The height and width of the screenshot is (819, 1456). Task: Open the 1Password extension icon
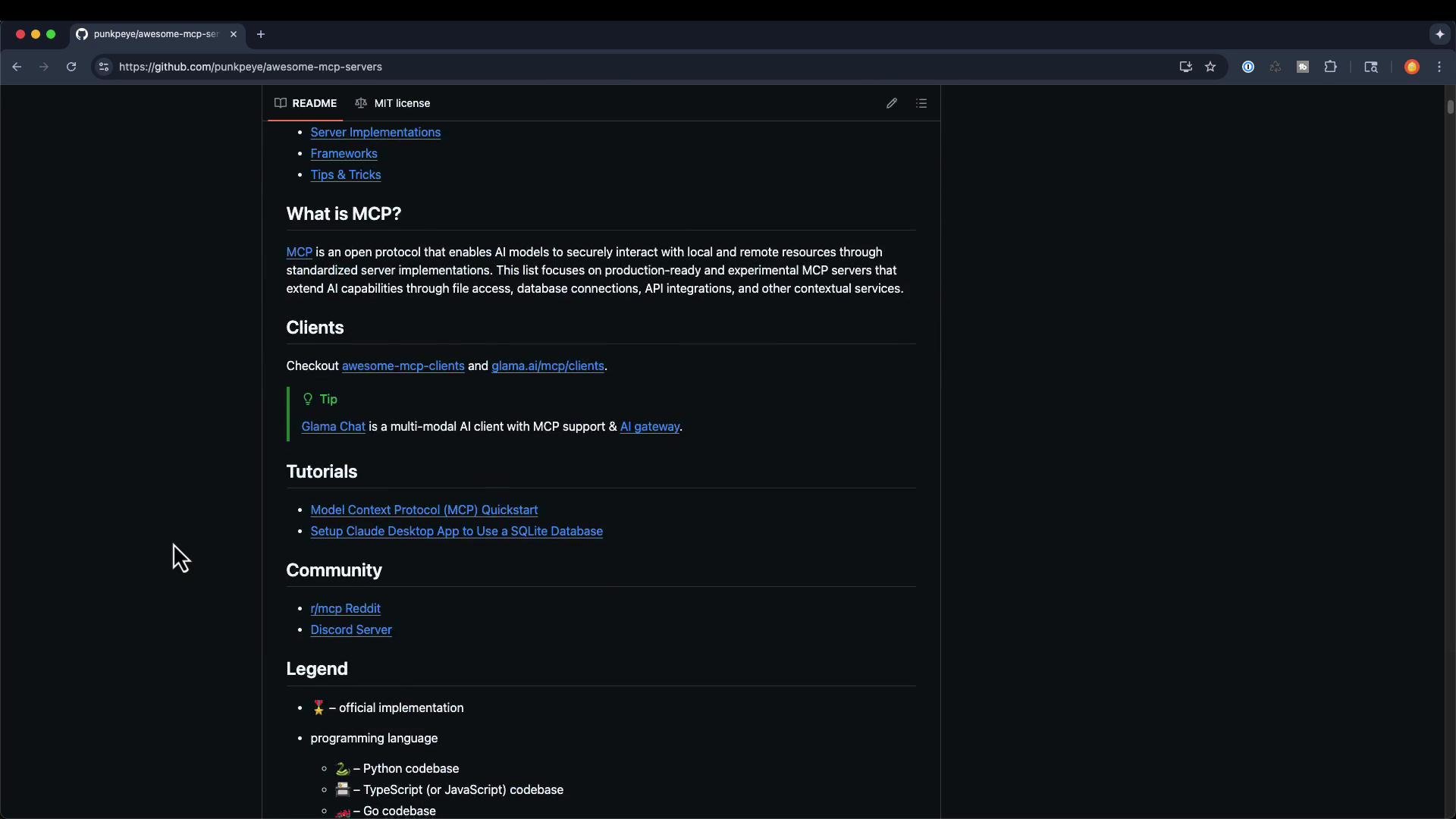[x=1248, y=67]
